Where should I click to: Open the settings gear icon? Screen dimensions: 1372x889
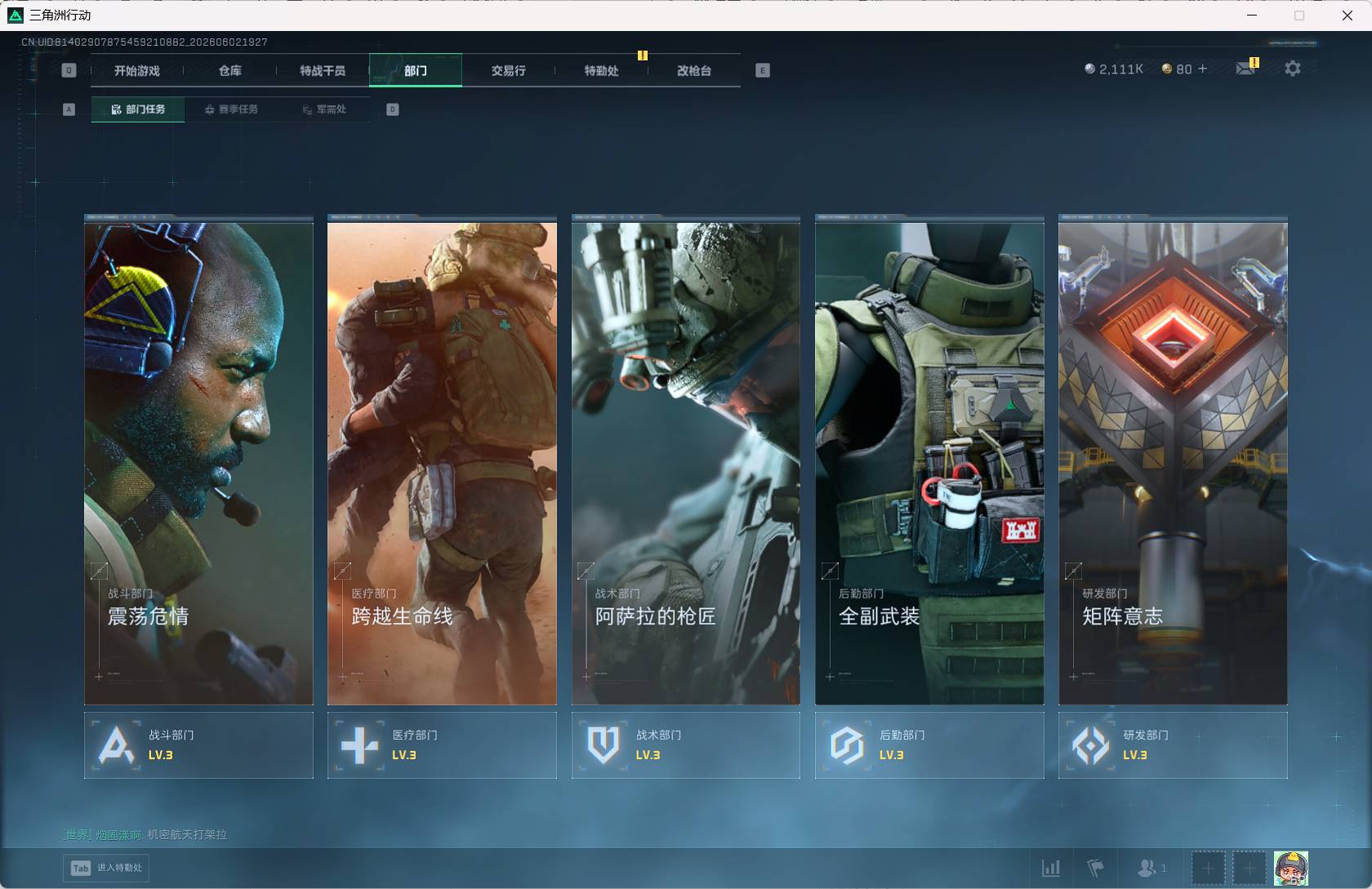[x=1292, y=69]
